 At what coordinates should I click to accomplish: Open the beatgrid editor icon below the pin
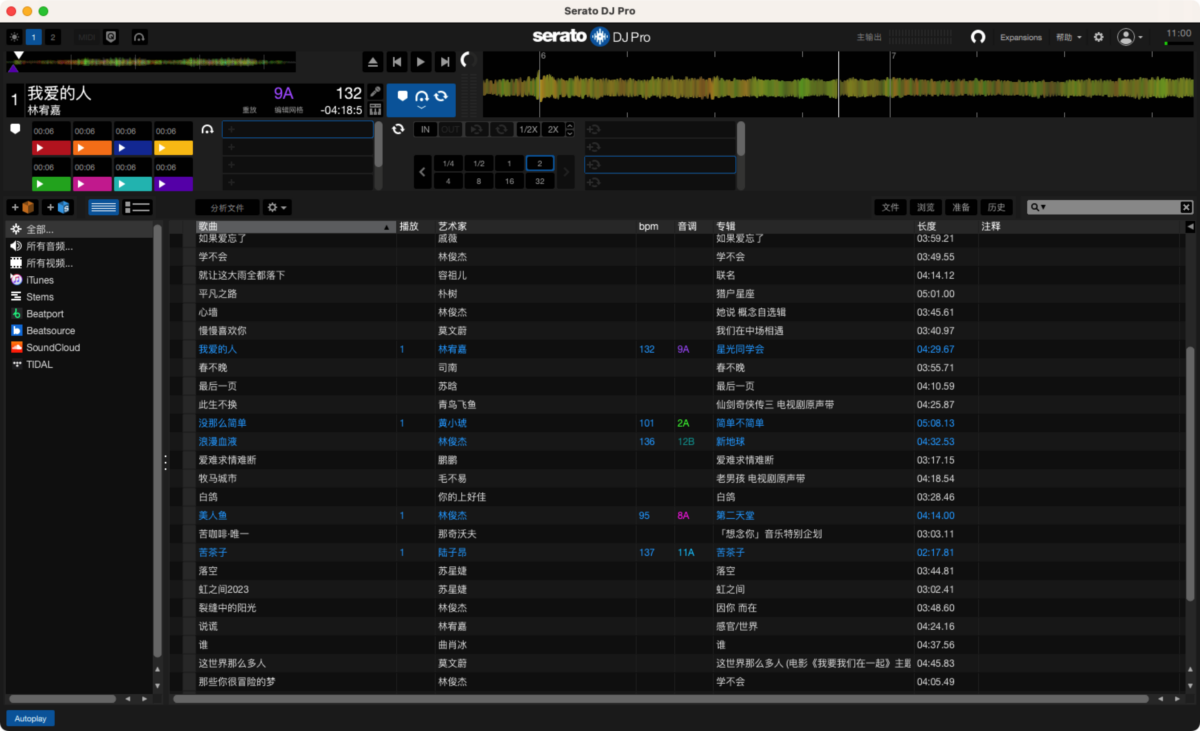click(376, 109)
